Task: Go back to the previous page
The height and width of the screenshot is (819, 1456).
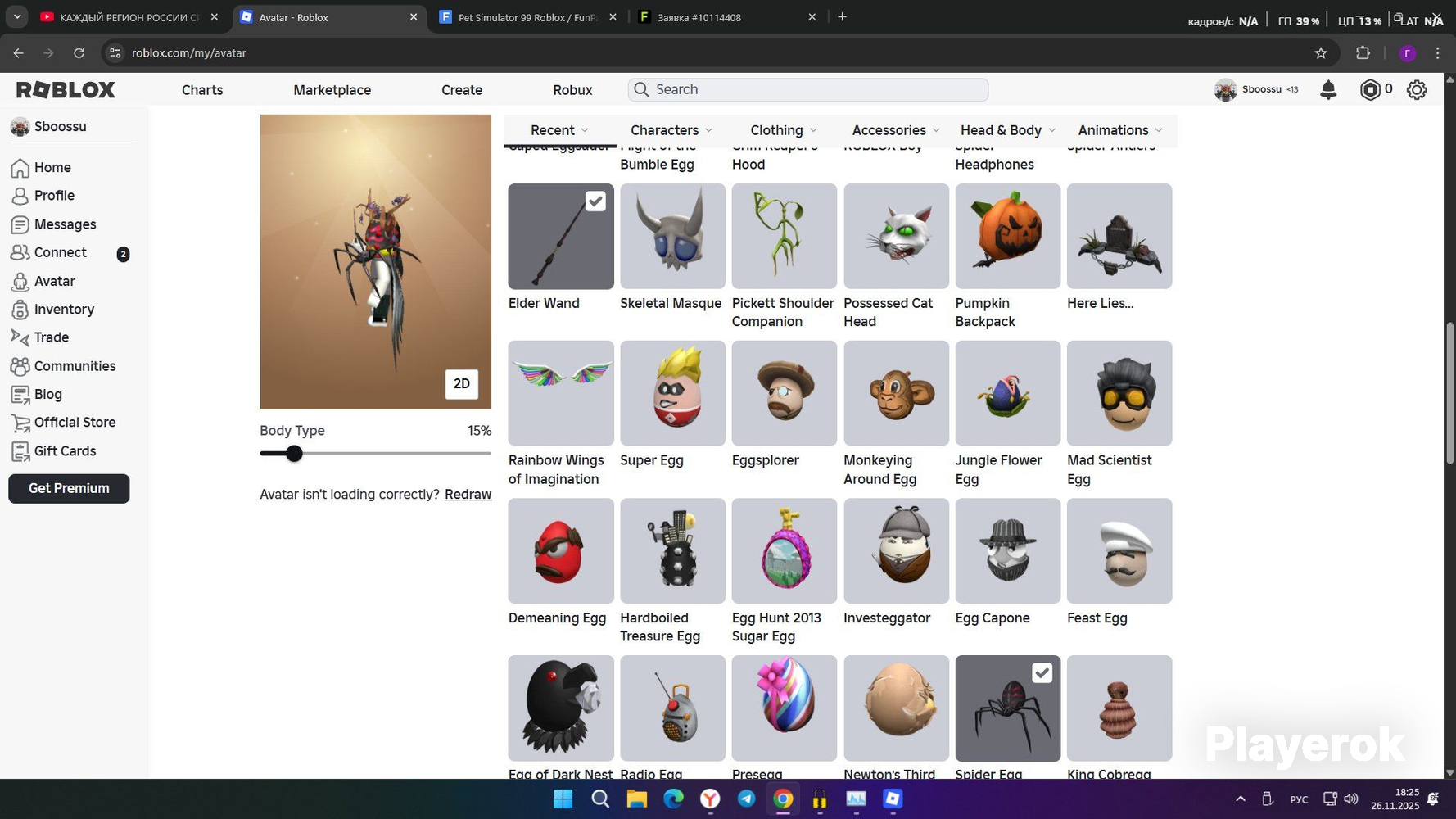Action: [18, 53]
